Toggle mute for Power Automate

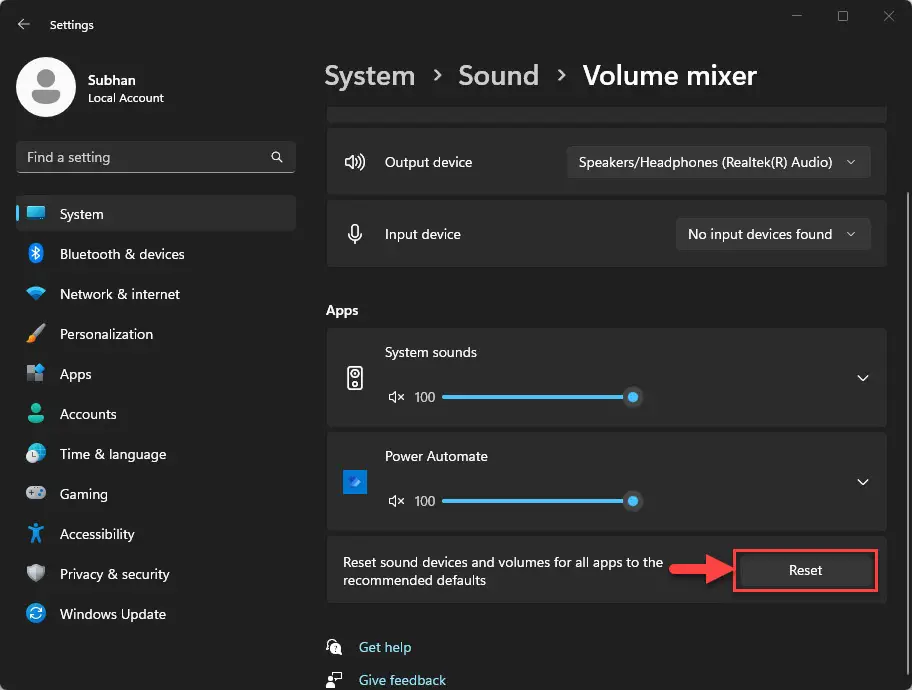click(x=396, y=501)
